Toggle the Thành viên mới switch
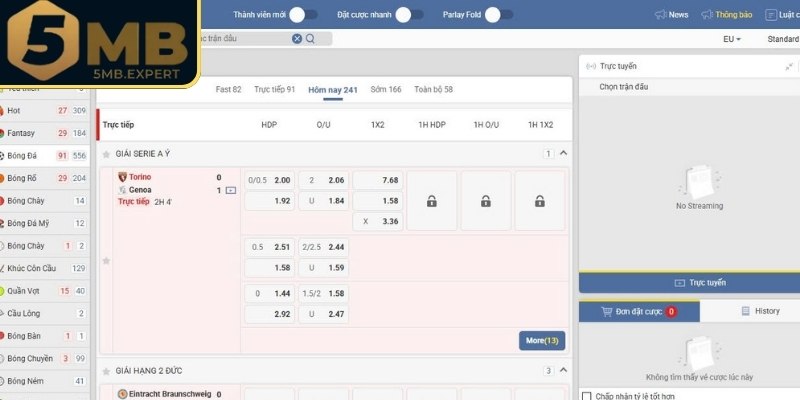This screenshot has width=800, height=400. click(x=310, y=15)
